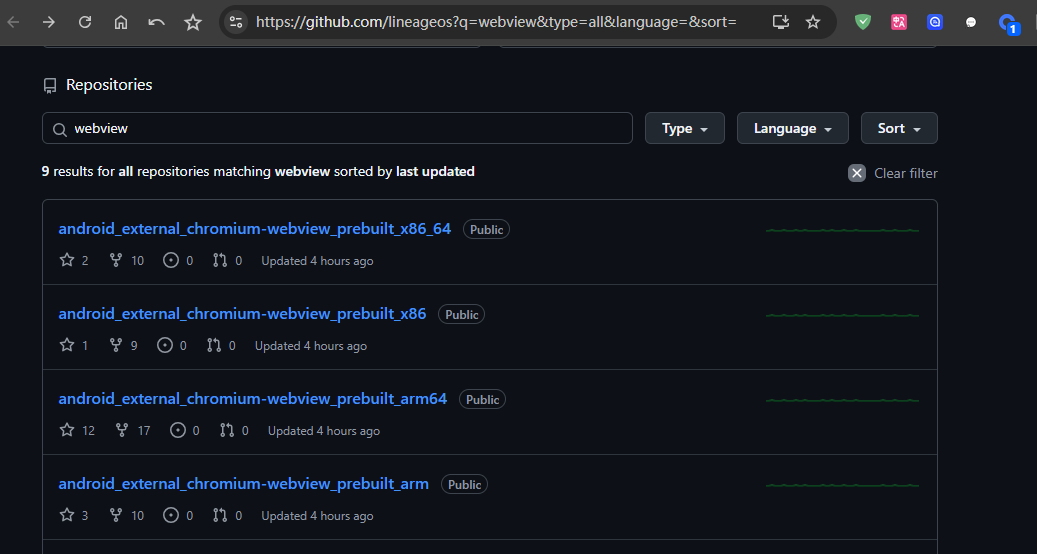Viewport: 1037px width, 554px height.
Task: View stargazers of prebuilt_x86_64 repo
Action: [x=74, y=260]
